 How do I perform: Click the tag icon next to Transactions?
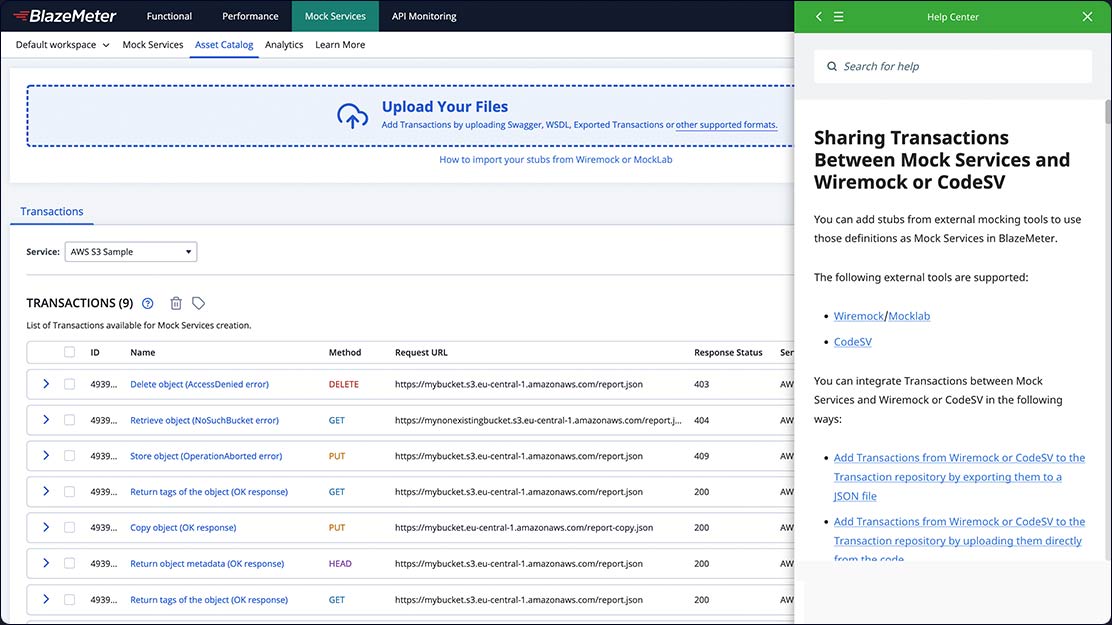click(x=199, y=304)
